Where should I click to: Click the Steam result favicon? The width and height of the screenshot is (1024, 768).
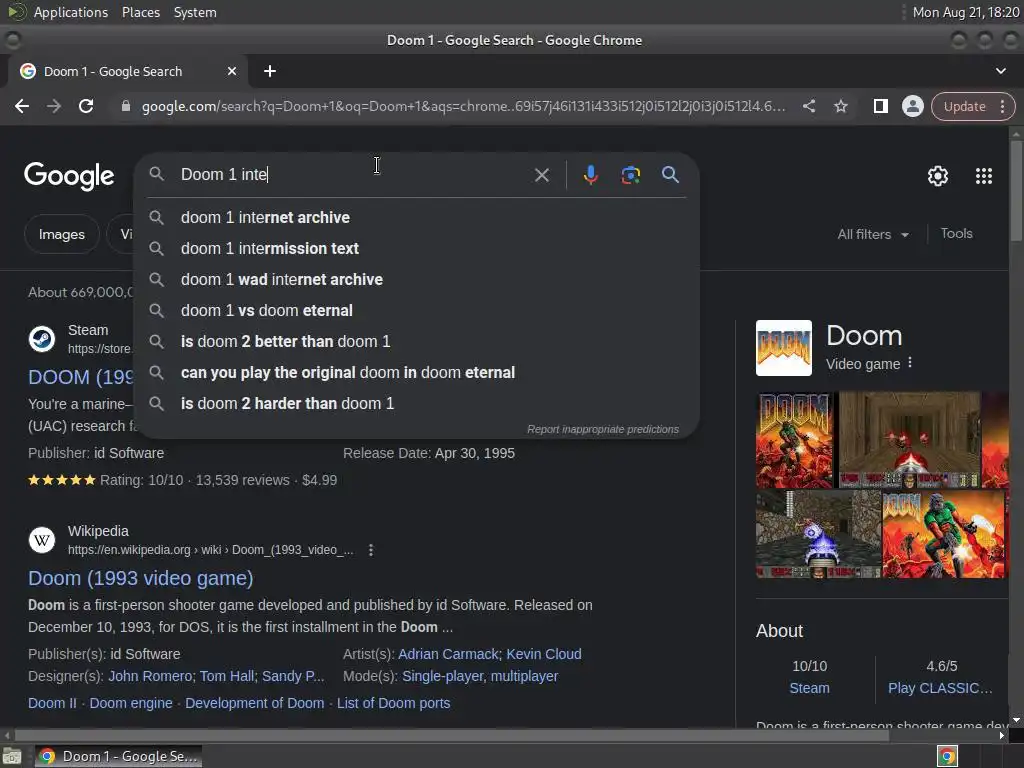[x=42, y=339]
